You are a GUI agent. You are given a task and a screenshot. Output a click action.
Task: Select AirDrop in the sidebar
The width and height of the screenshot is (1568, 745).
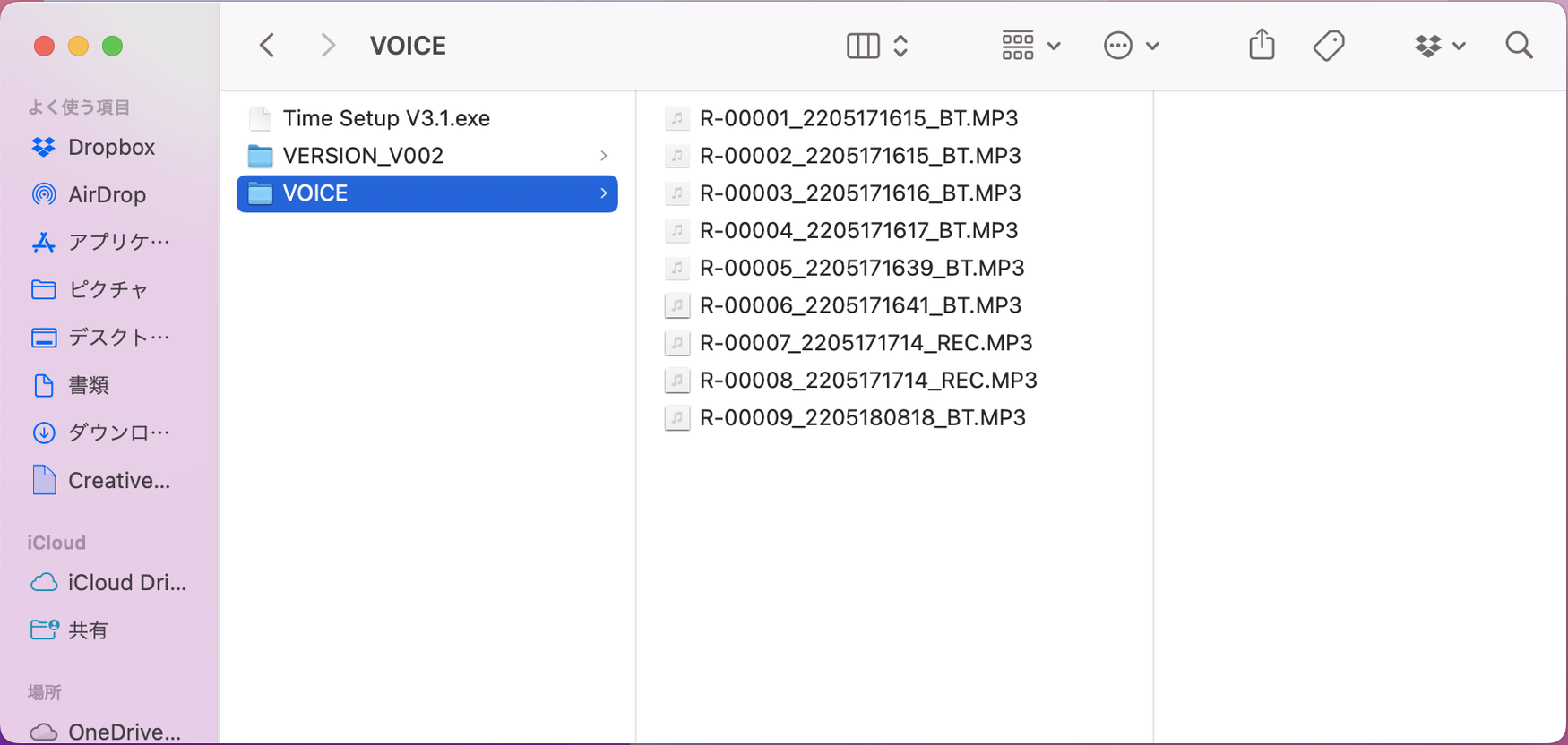click(x=108, y=194)
